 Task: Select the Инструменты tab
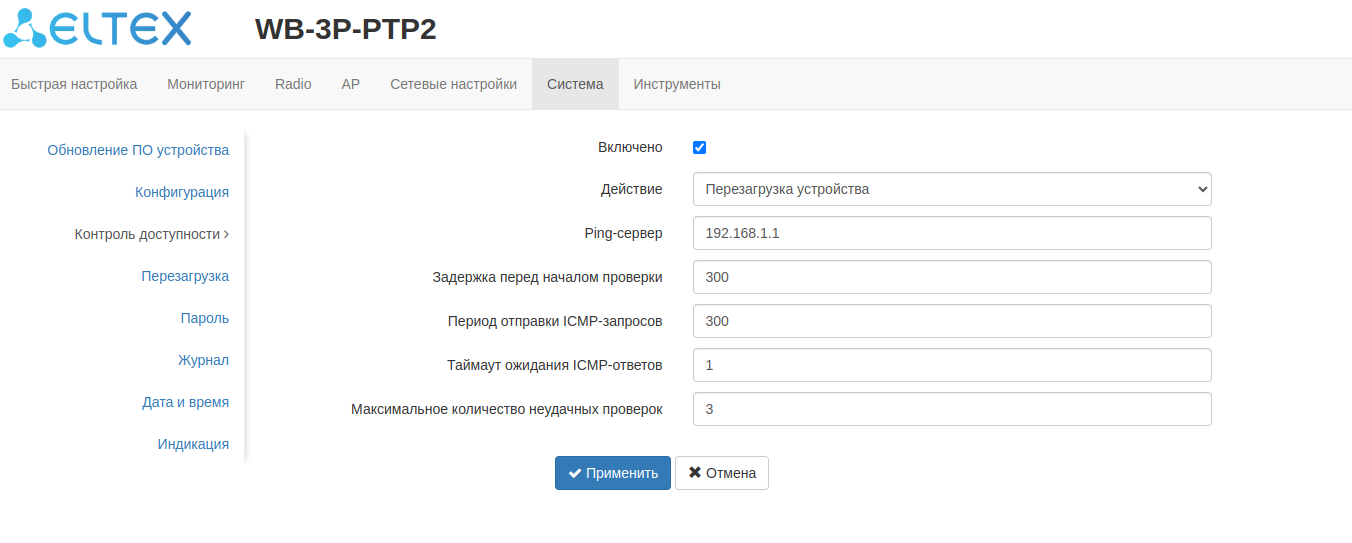click(677, 84)
